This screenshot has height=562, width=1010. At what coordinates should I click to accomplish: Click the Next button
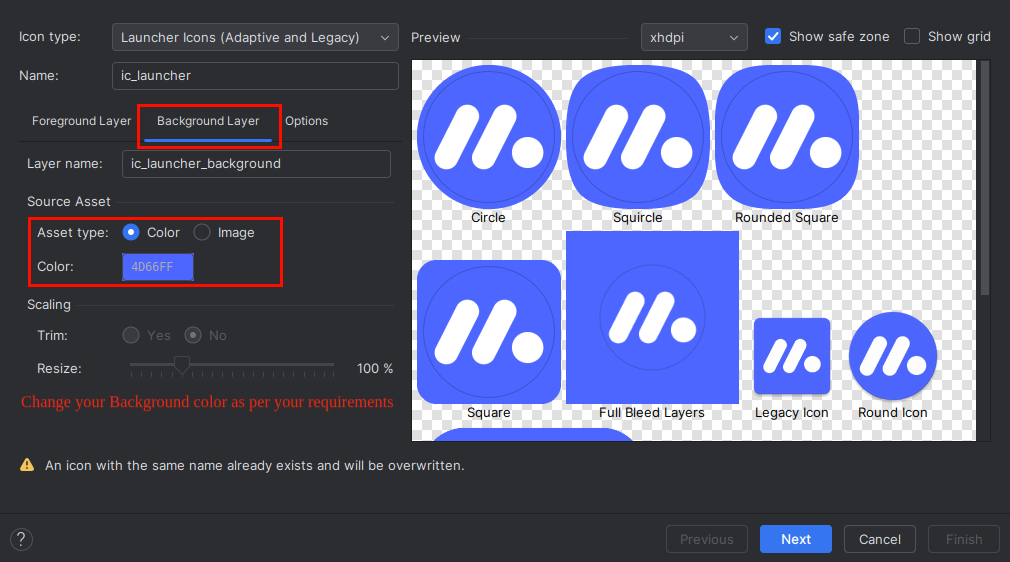tap(795, 539)
